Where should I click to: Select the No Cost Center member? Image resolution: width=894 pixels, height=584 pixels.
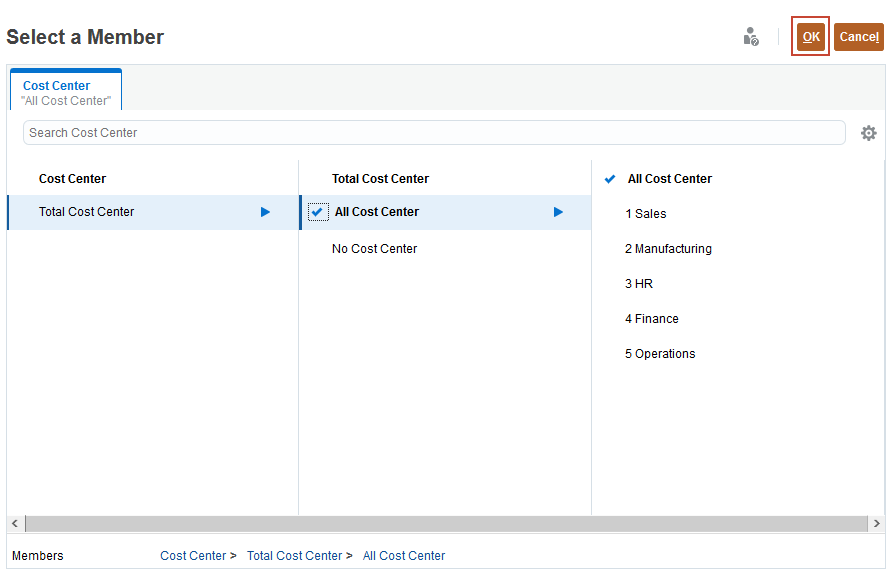coord(374,249)
